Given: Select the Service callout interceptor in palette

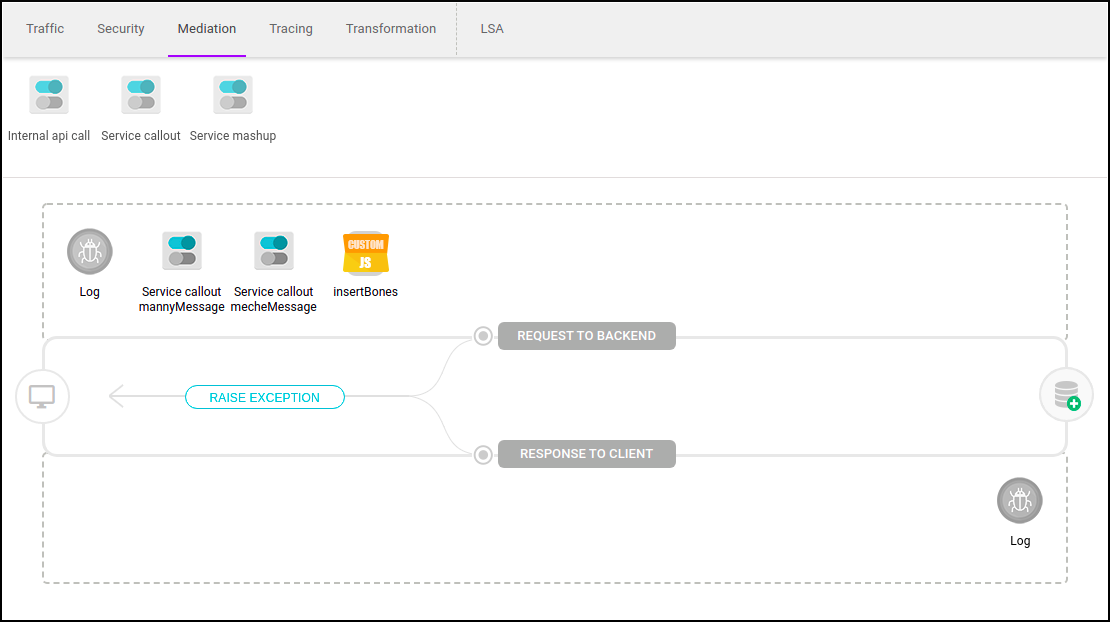Looking at the screenshot, I should 141,95.
